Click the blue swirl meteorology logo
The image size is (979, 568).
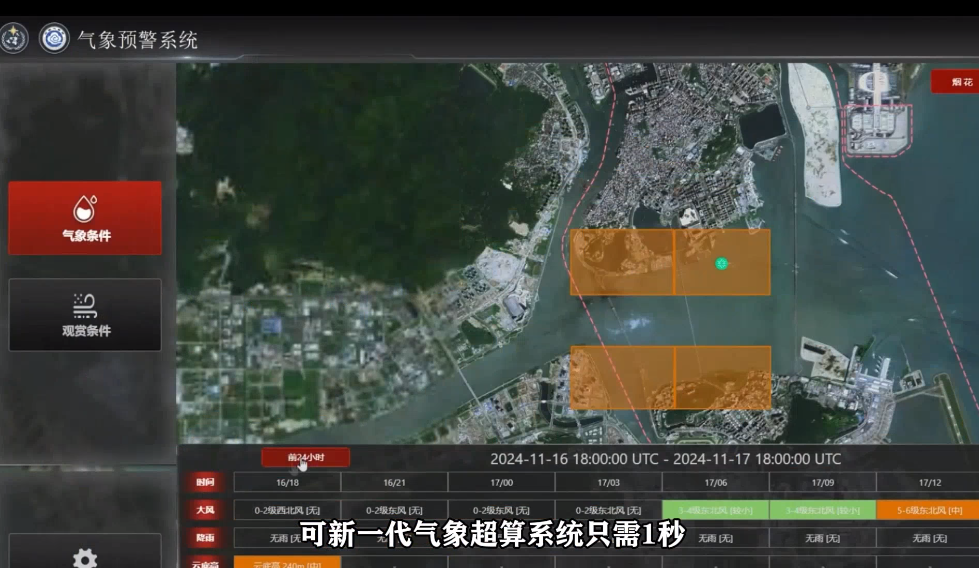tap(54, 39)
